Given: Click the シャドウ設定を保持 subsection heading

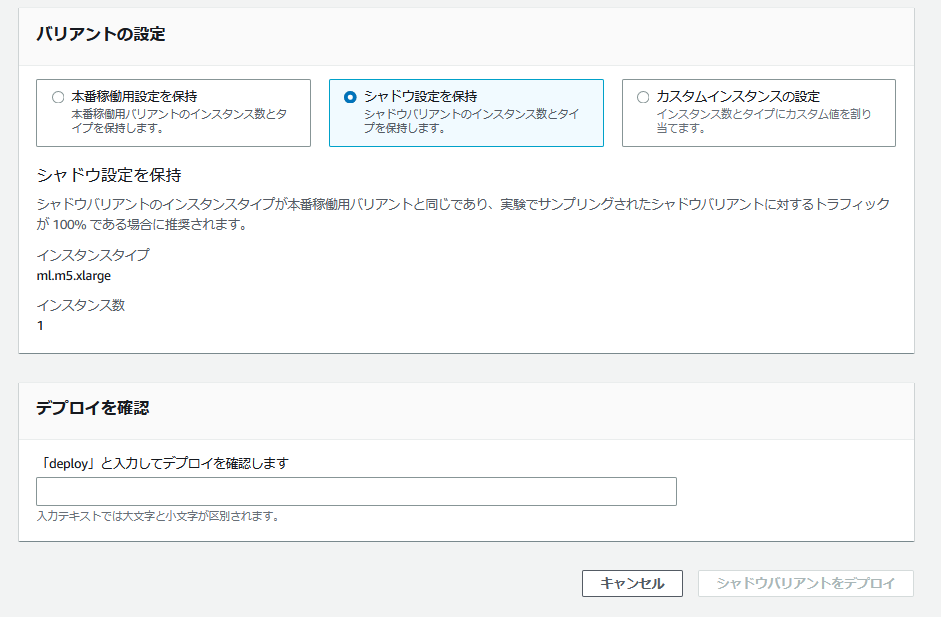Looking at the screenshot, I should 109,175.
